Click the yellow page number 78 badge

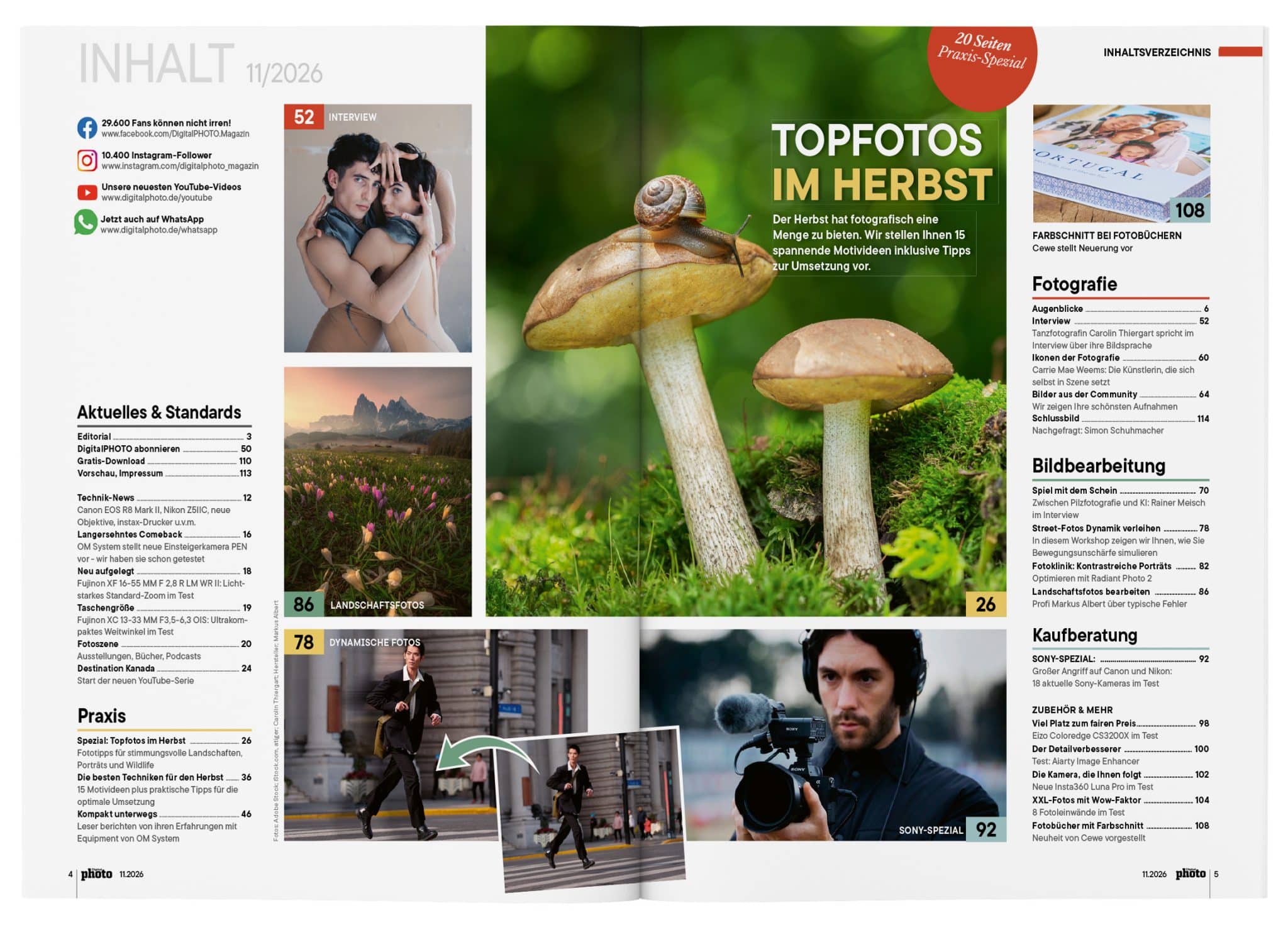(x=304, y=642)
